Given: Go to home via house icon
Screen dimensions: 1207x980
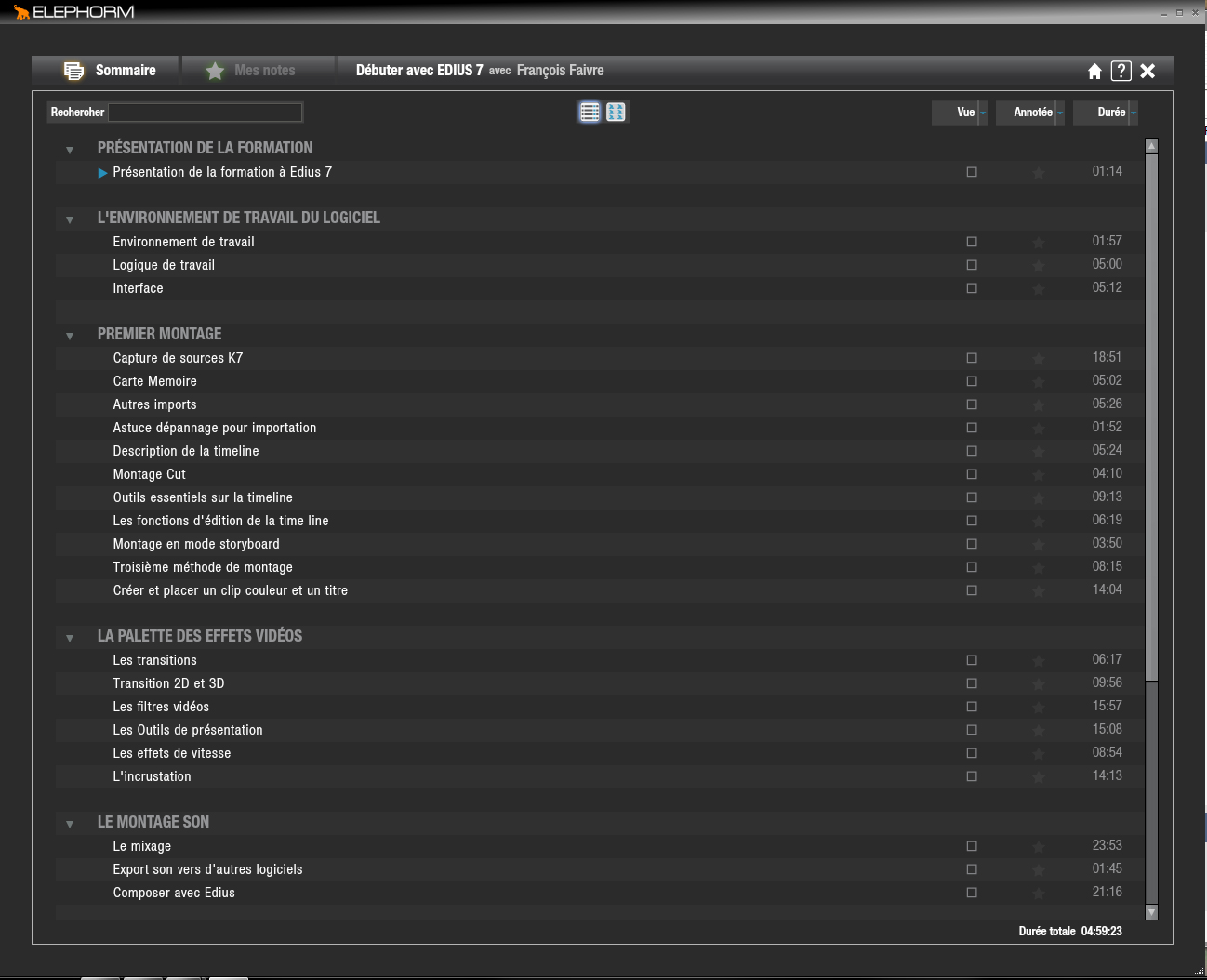Looking at the screenshot, I should tap(1094, 72).
